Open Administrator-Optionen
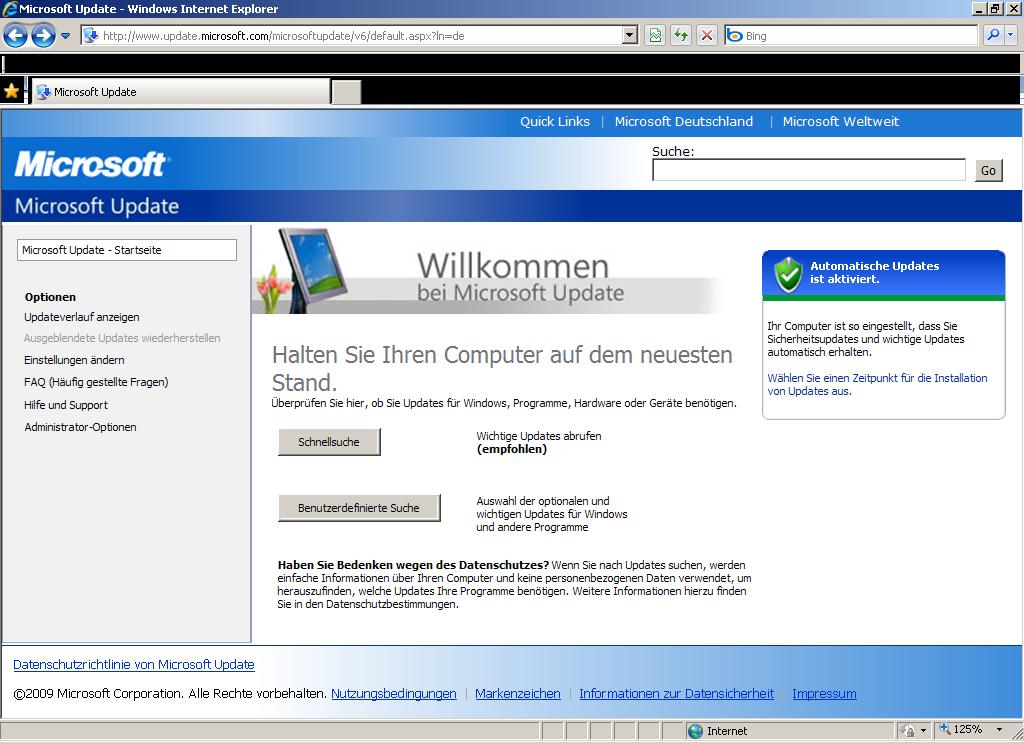 click(x=80, y=427)
